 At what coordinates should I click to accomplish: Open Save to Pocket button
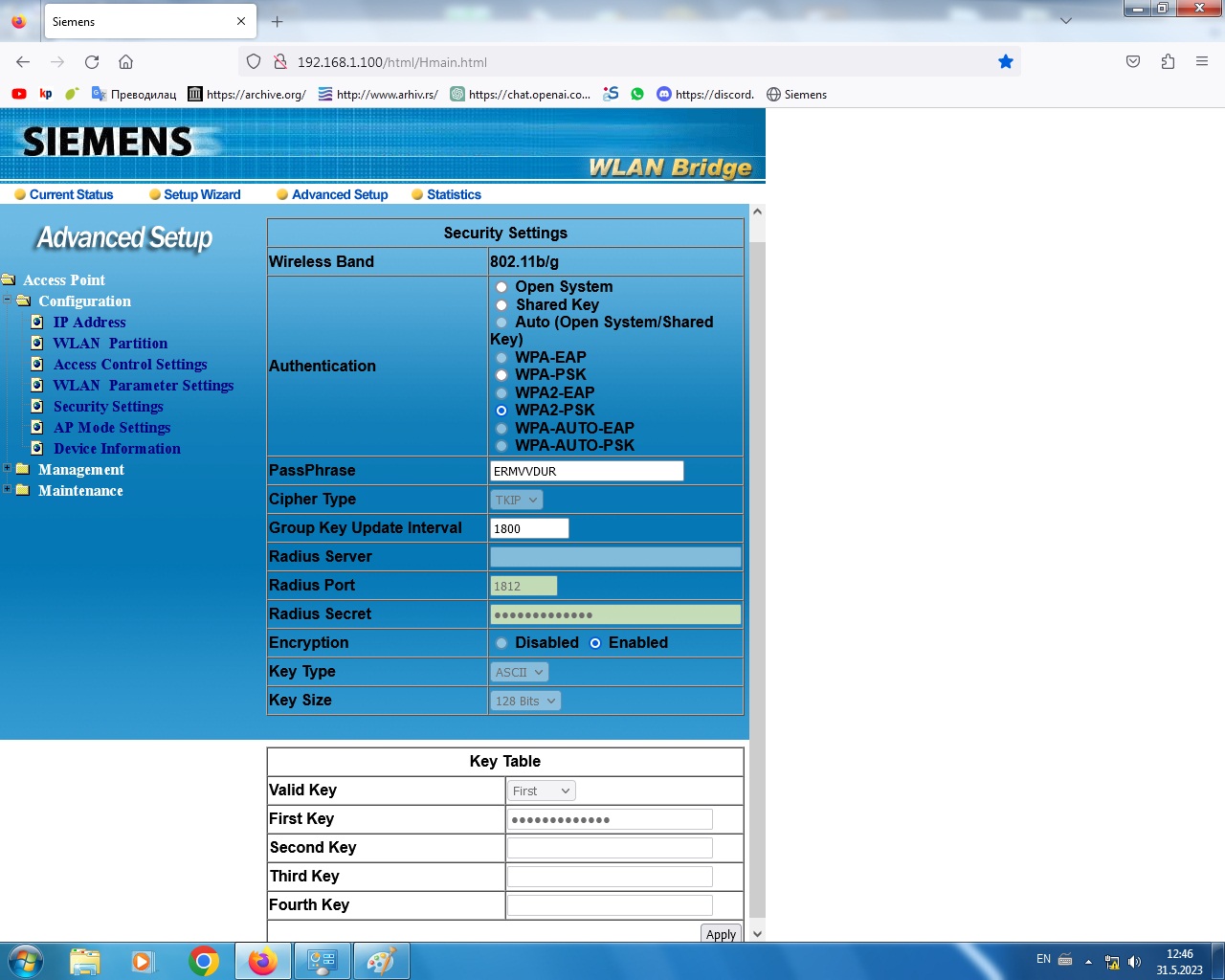[x=1133, y=62]
